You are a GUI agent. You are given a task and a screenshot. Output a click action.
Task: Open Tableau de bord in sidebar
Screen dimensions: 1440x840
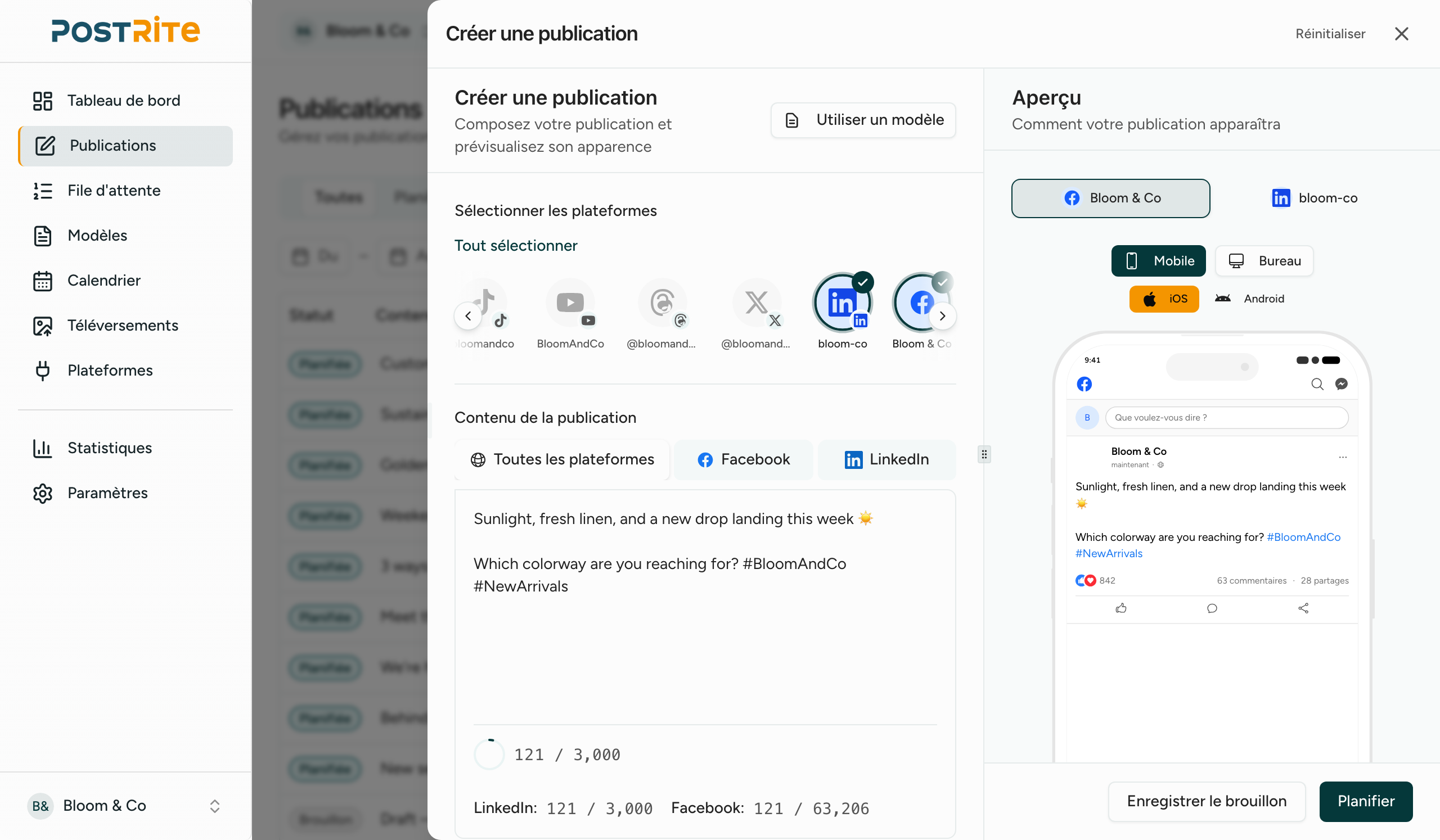tap(125, 101)
